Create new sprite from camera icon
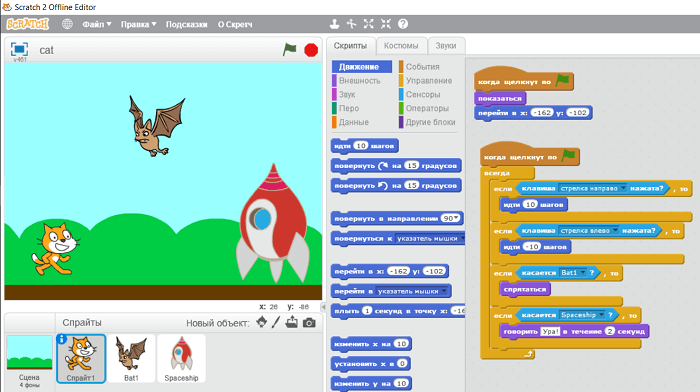Screen dimensions: 700x392 pos(309,322)
